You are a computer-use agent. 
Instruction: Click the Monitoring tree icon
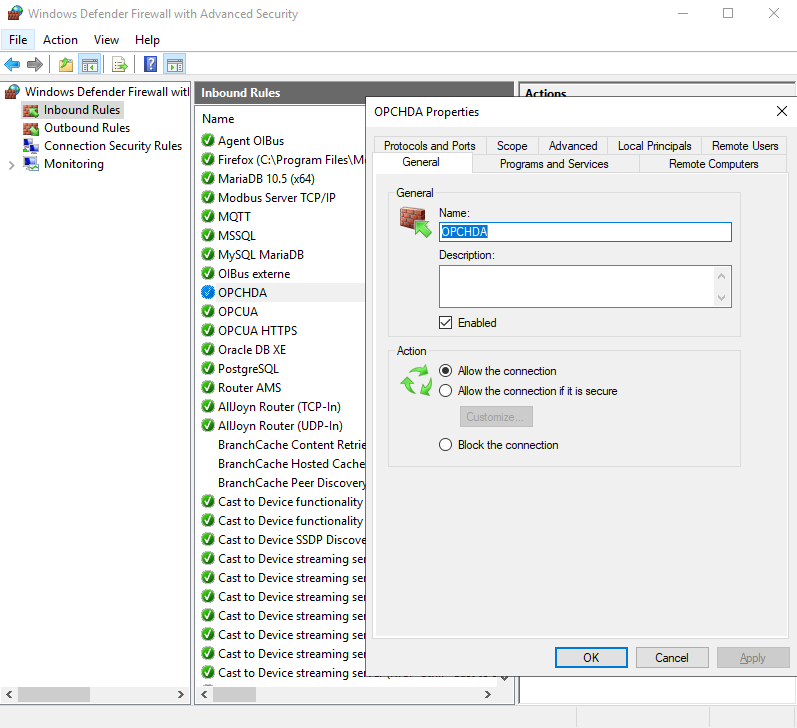tap(30, 164)
